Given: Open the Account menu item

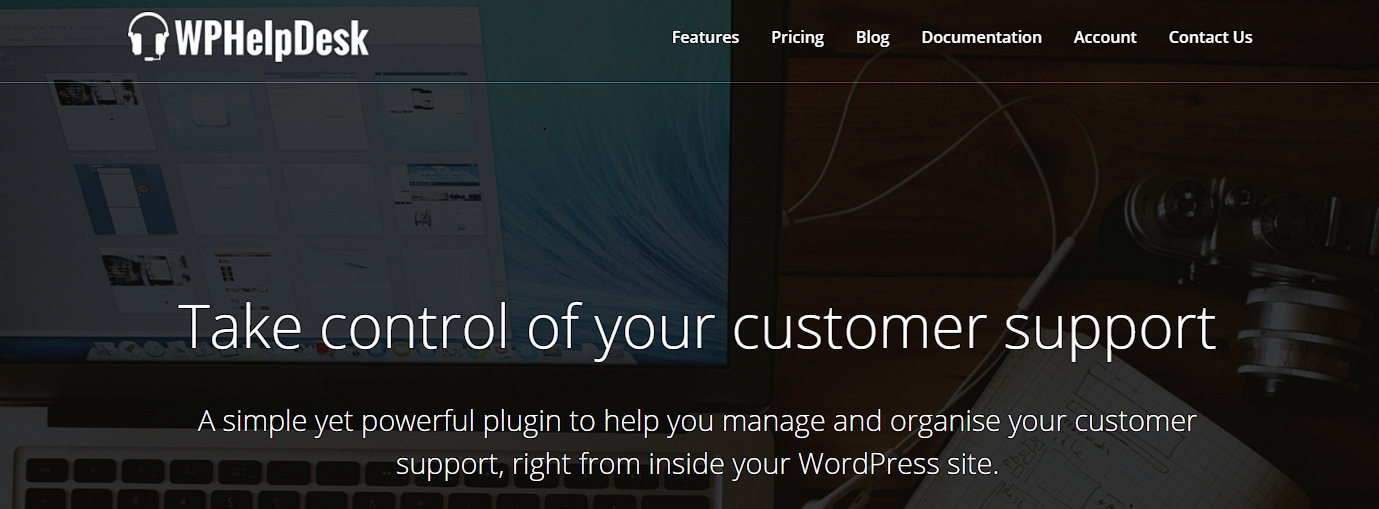Looking at the screenshot, I should 1105,37.
